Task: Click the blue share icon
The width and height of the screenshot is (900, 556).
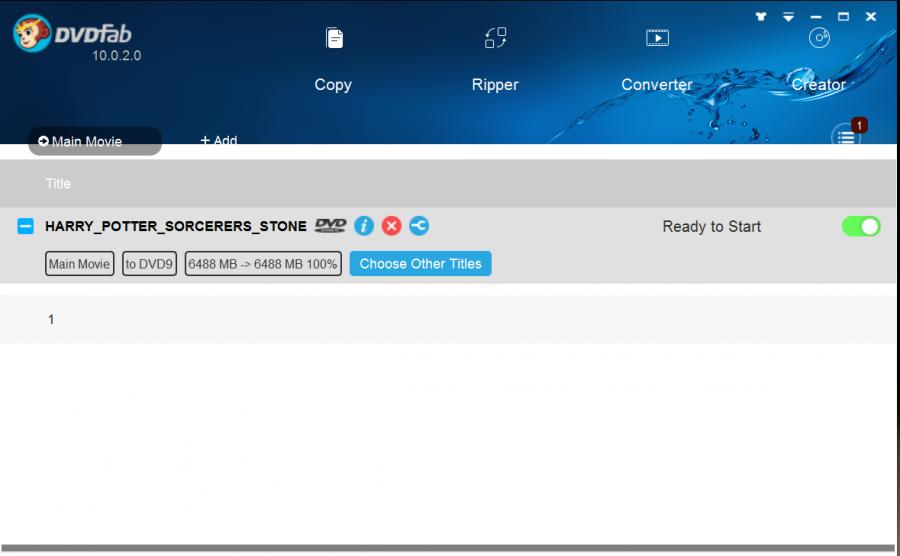Action: click(x=419, y=226)
